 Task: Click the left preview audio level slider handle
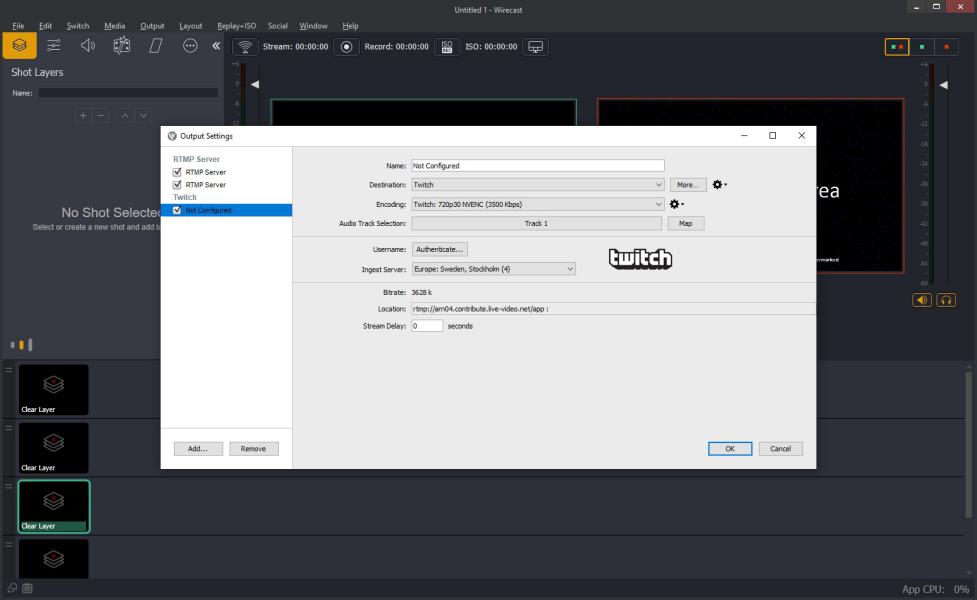(255, 84)
